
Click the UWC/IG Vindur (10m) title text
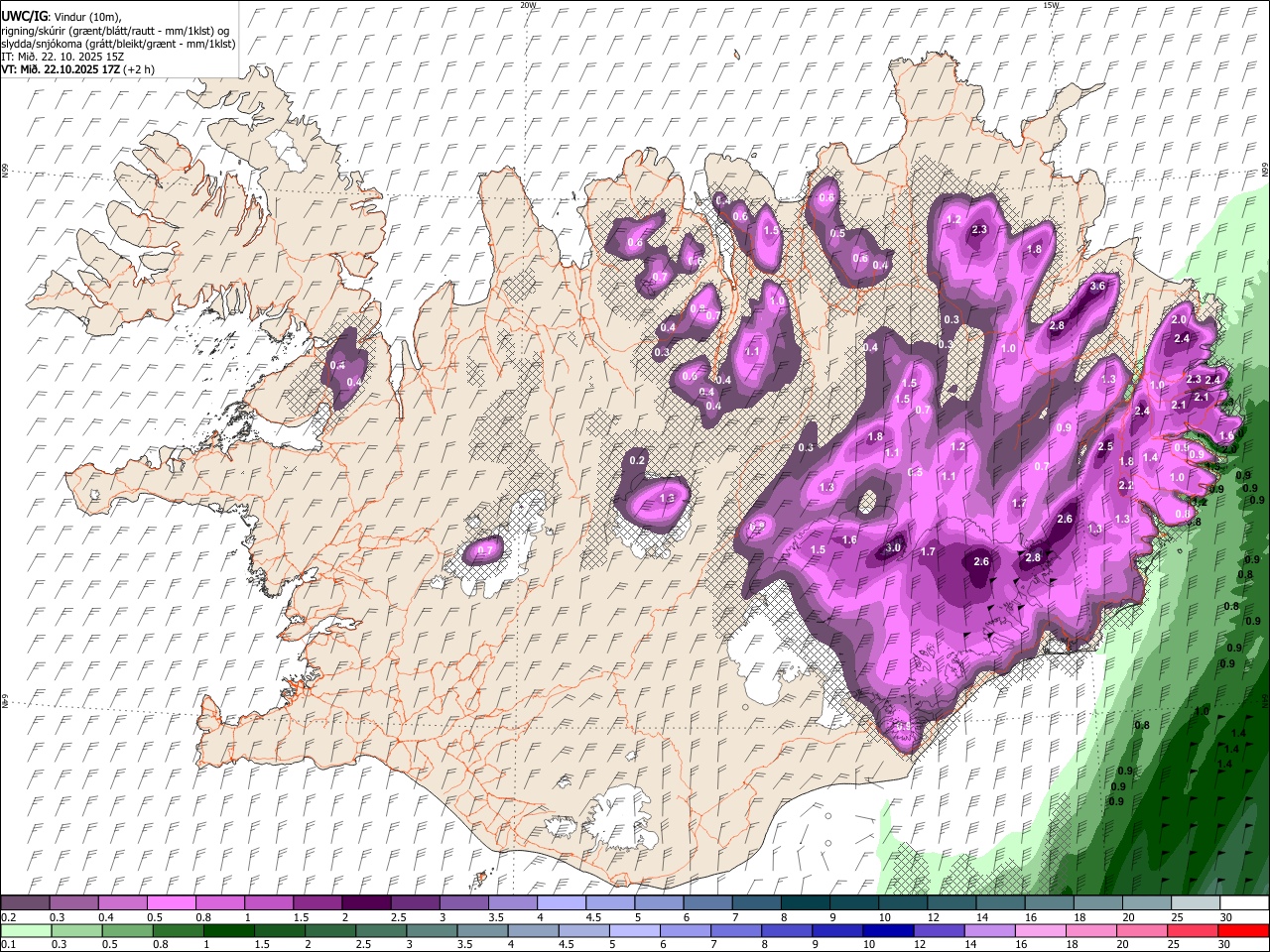63,17
